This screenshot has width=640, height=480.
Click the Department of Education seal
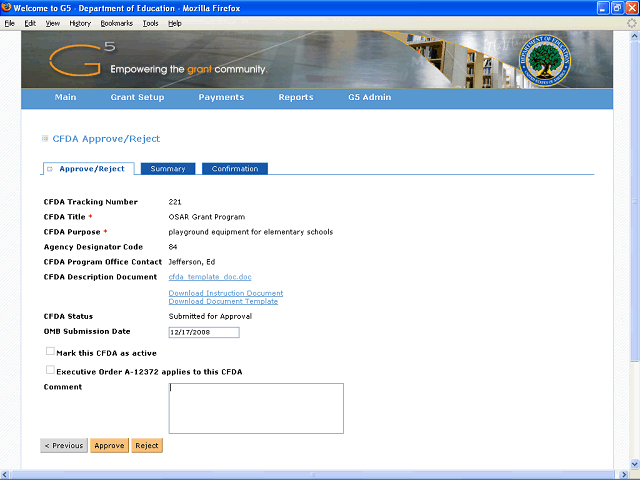544,60
